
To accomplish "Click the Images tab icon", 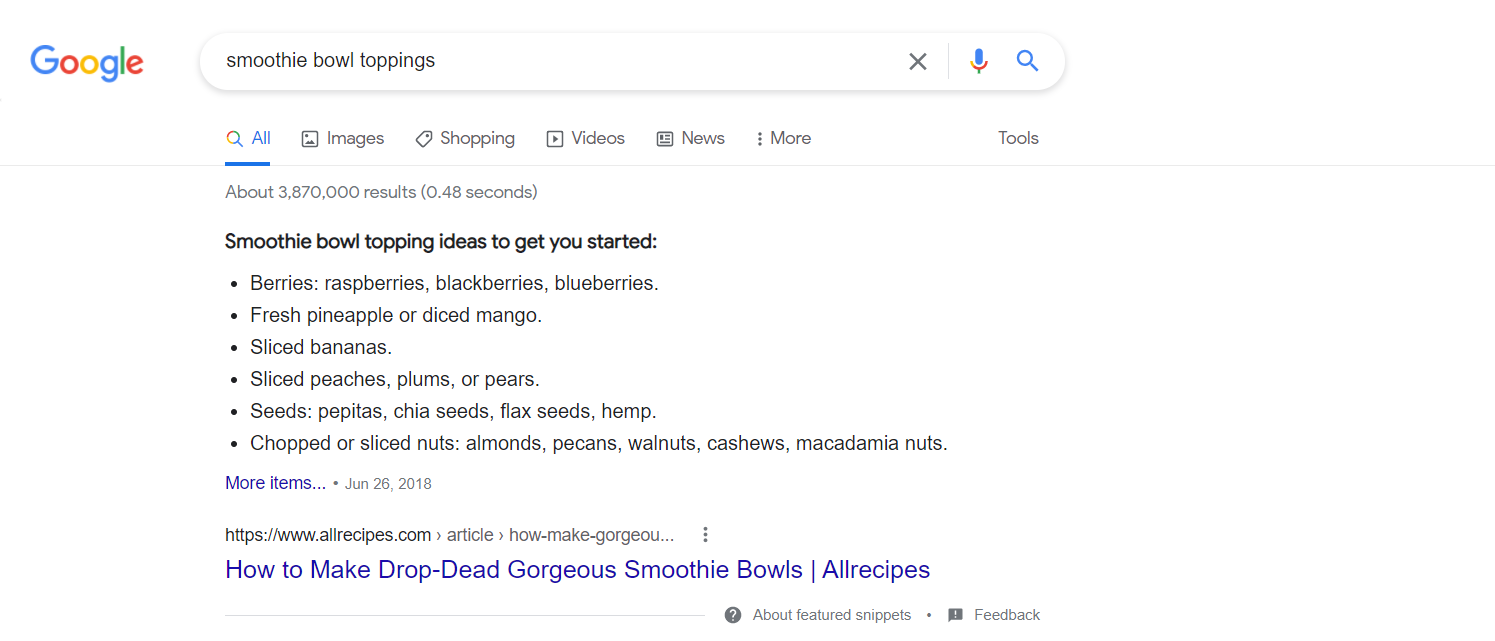I will 310,139.
